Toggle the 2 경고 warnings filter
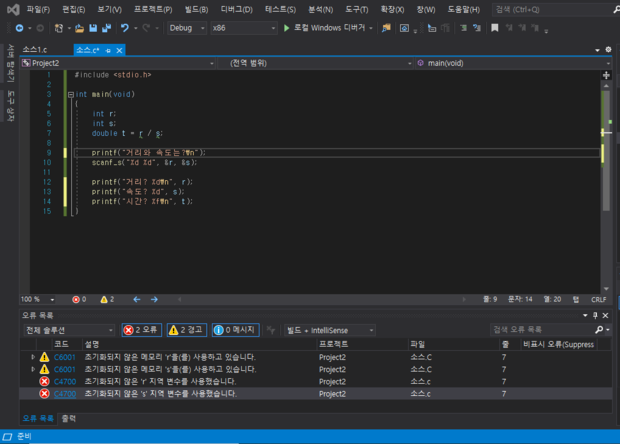620x444 pixels. tap(187, 329)
